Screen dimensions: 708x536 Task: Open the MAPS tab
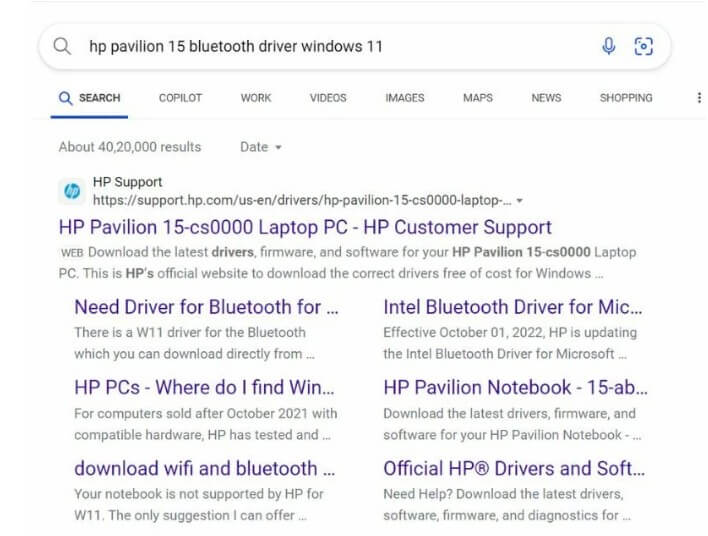point(478,98)
